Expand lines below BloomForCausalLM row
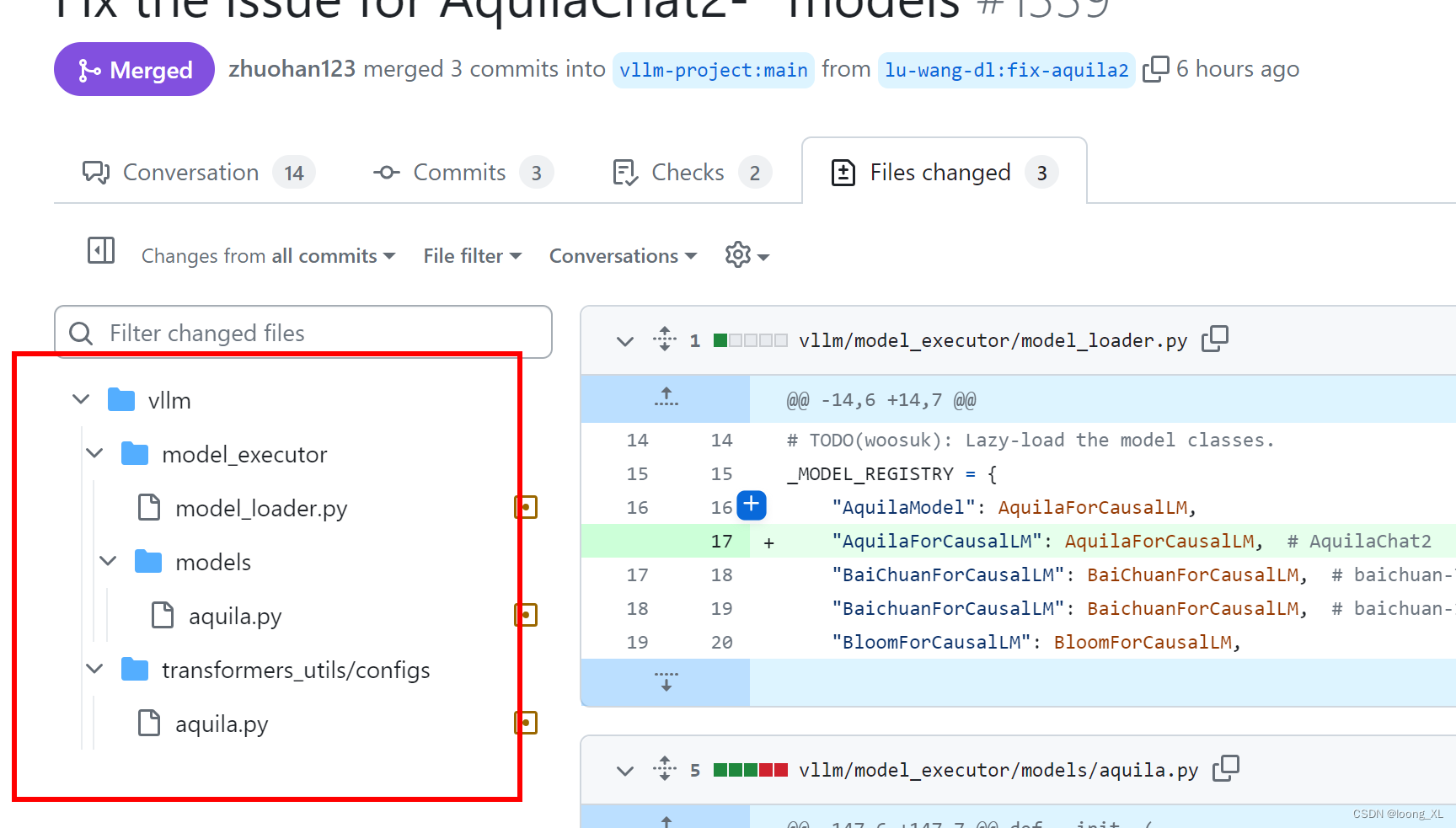The width and height of the screenshot is (1456, 828). tap(666, 682)
